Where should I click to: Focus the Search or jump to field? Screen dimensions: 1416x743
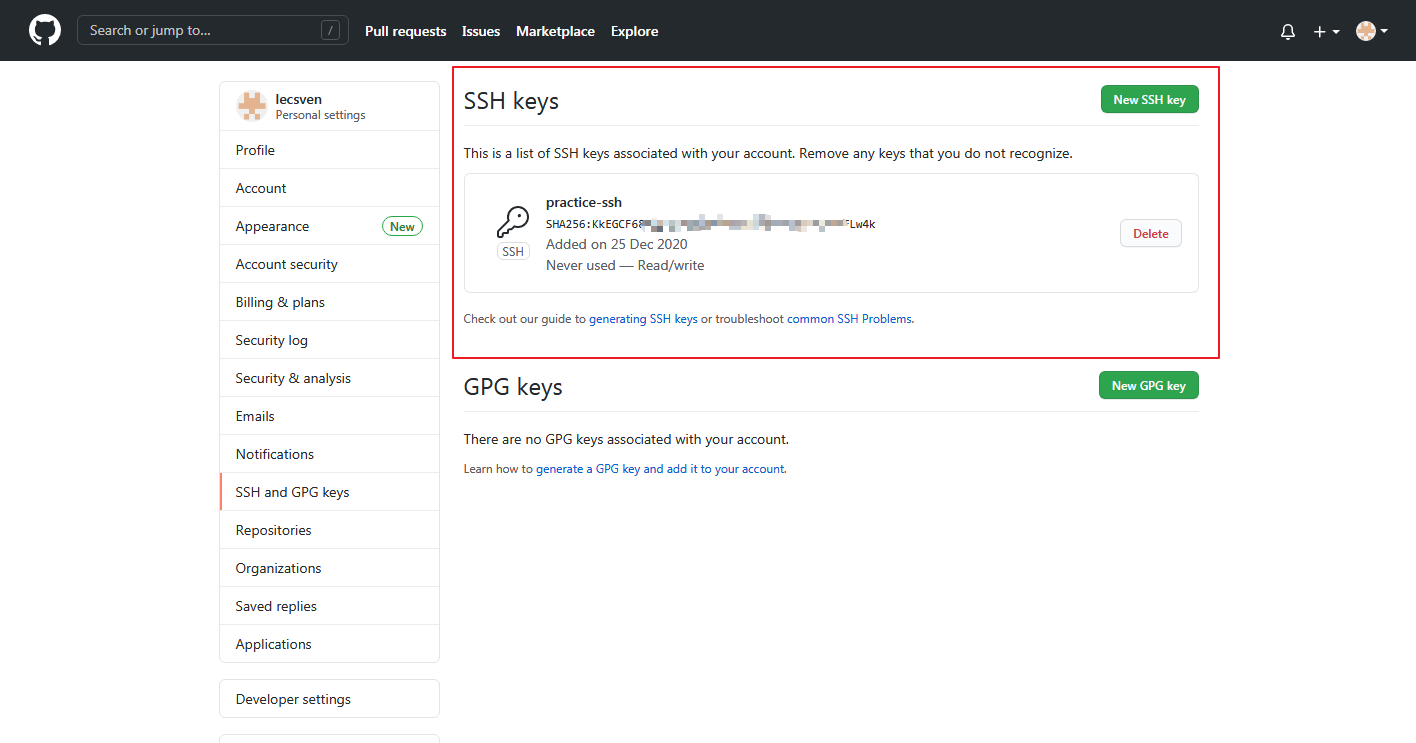point(213,30)
